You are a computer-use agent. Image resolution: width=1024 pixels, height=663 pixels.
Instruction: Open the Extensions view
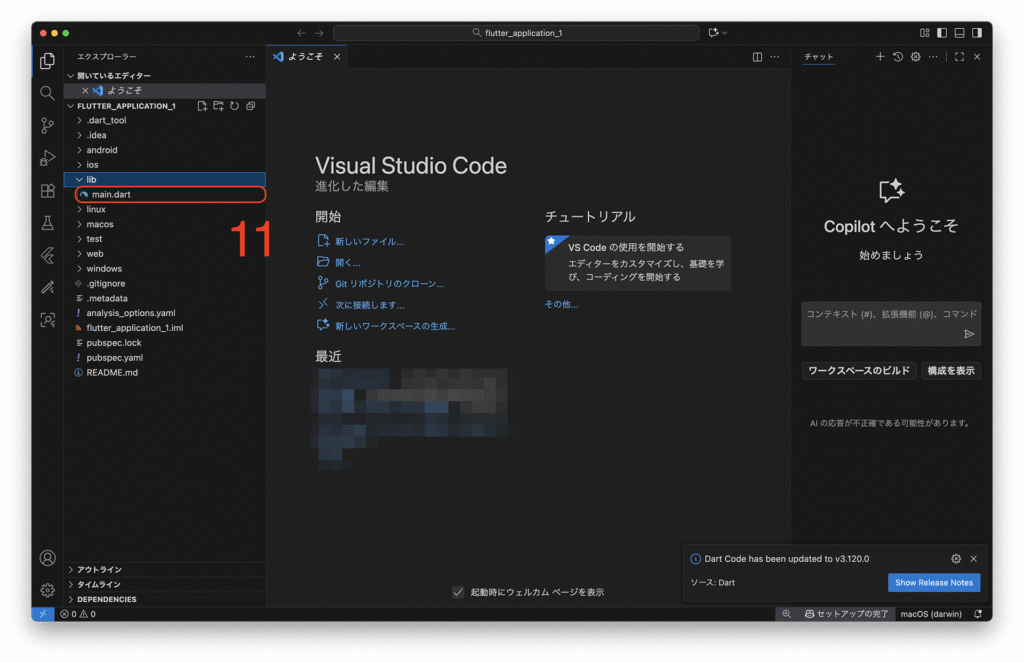pyautogui.click(x=47, y=190)
